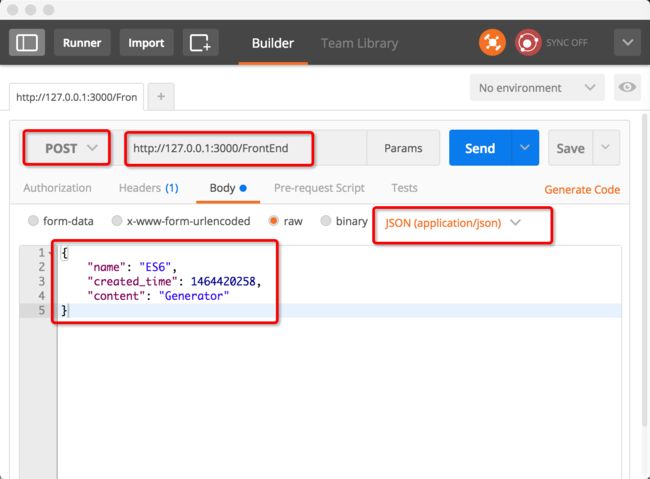Click the Import button
Screen dimensions: 650x479
[x=146, y=42]
